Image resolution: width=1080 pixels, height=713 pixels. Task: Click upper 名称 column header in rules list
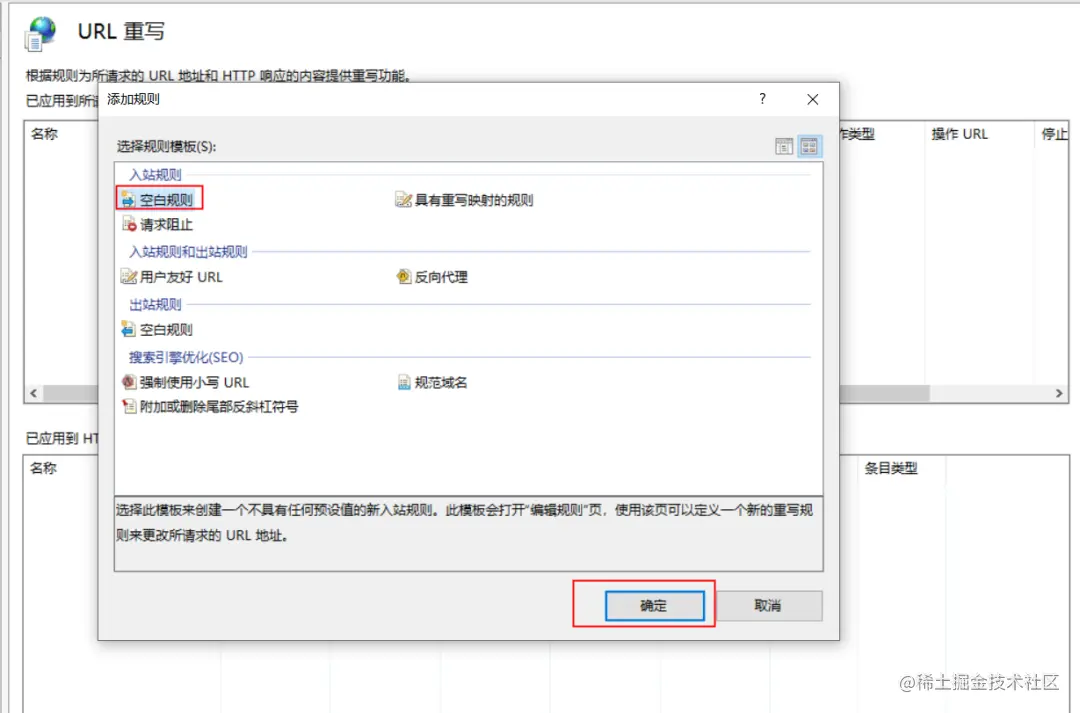(44, 134)
